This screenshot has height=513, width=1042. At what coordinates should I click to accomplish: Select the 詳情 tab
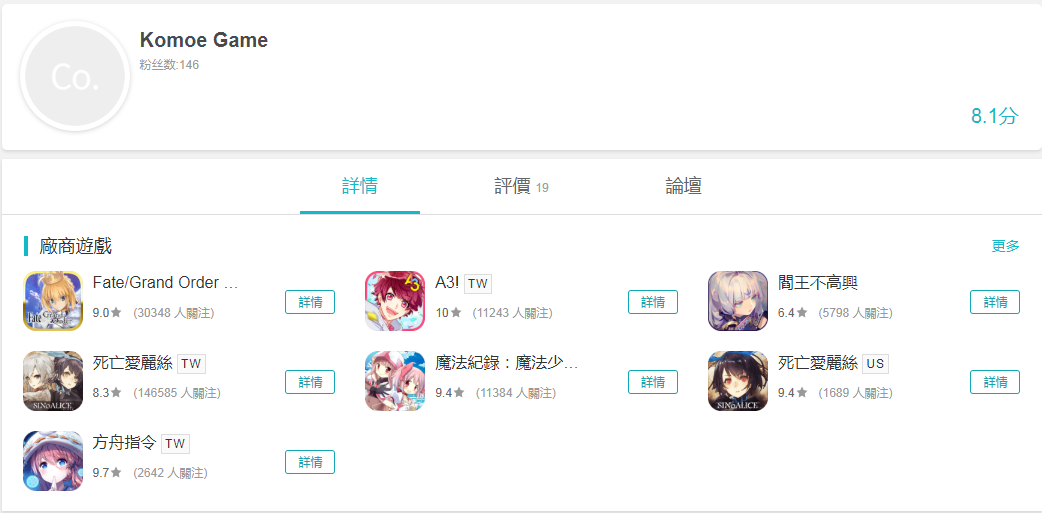pos(360,186)
